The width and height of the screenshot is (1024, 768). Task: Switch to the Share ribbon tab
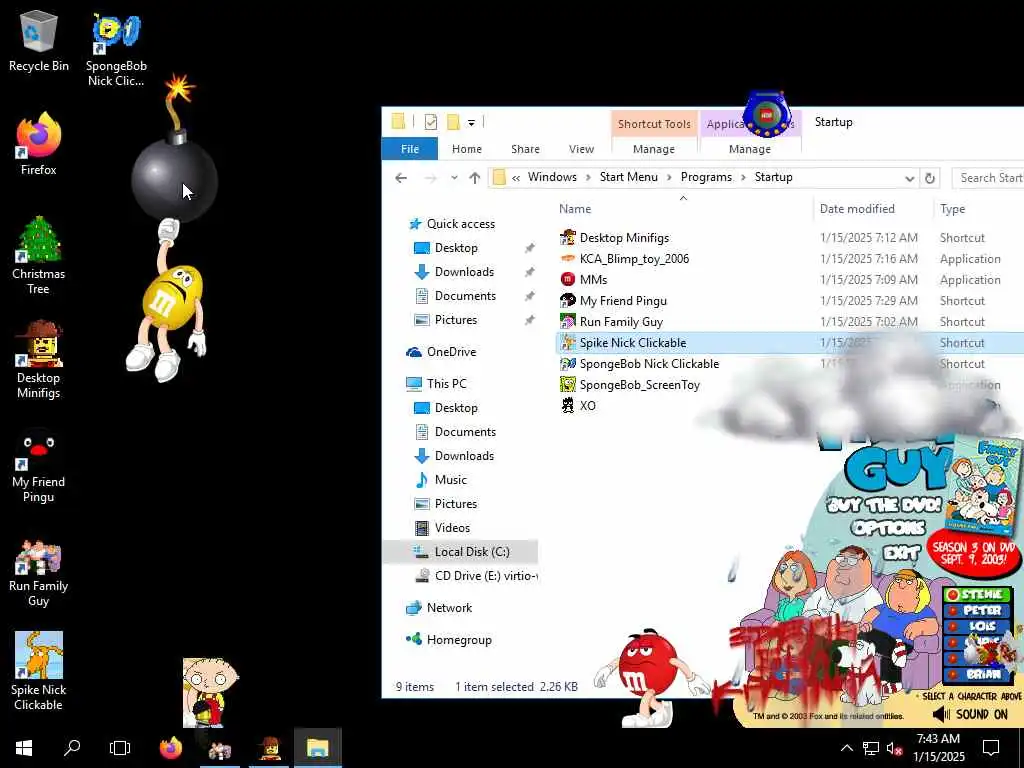click(x=526, y=149)
